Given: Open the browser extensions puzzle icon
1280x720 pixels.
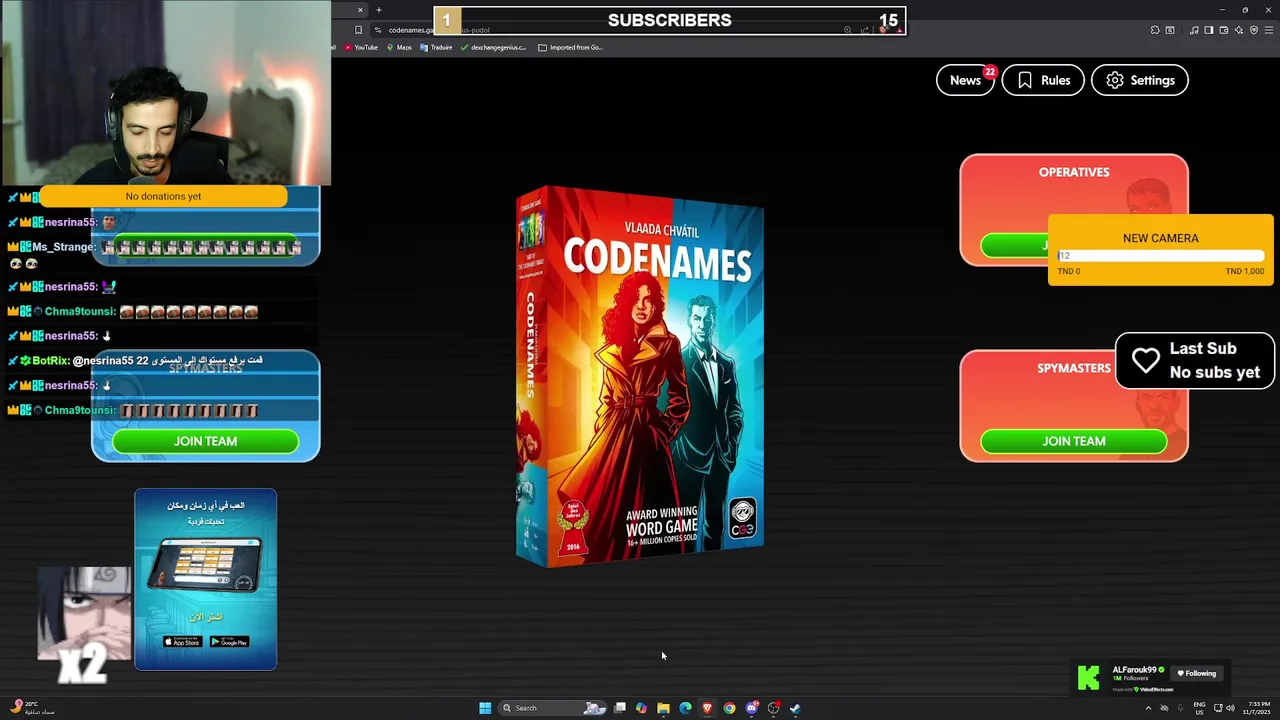Looking at the screenshot, I should click(1155, 30).
